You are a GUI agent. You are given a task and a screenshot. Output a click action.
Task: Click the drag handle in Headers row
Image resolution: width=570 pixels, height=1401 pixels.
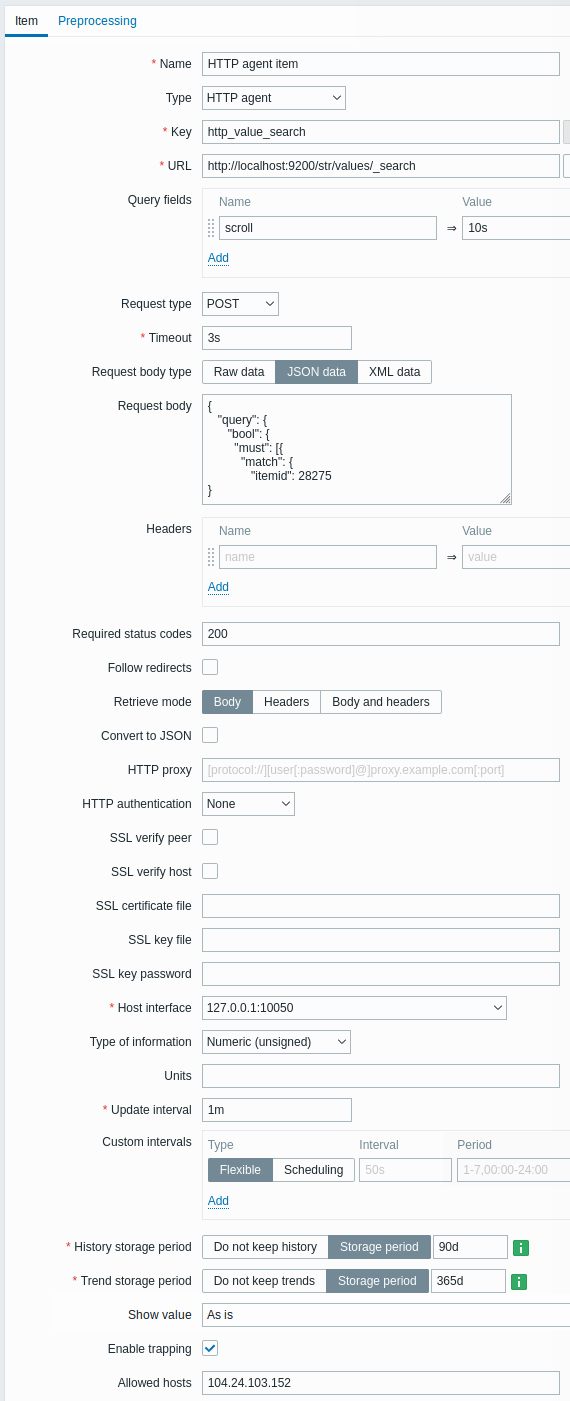coord(211,557)
